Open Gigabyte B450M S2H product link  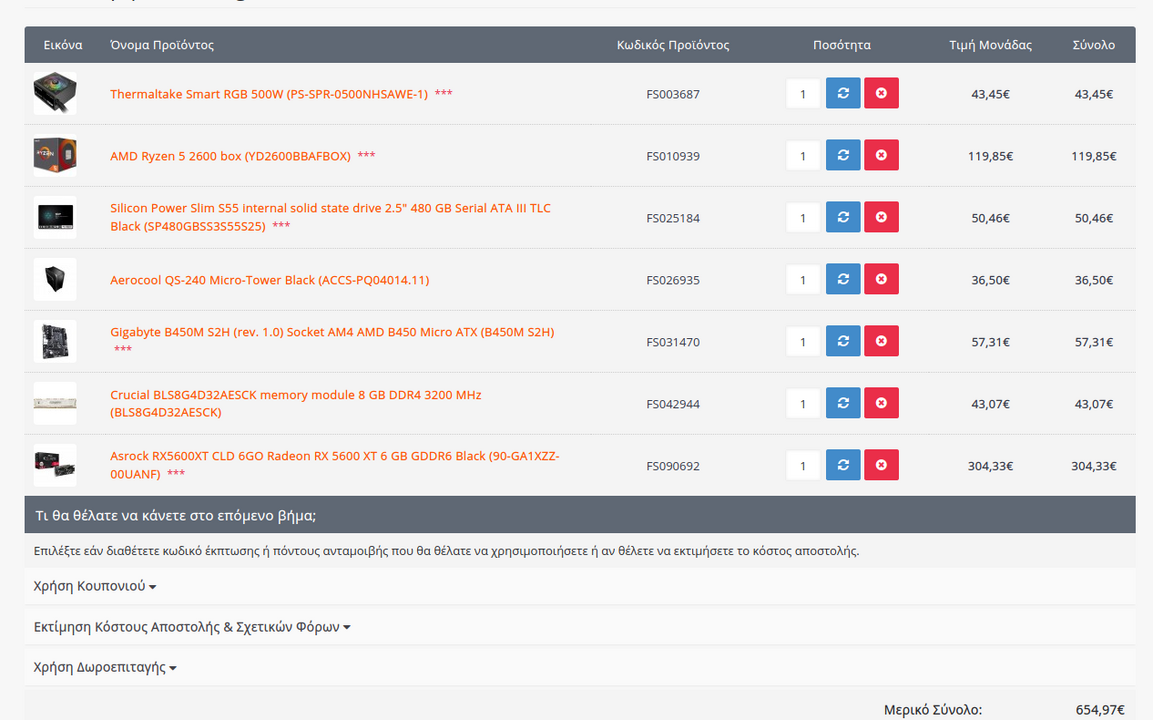coord(332,332)
